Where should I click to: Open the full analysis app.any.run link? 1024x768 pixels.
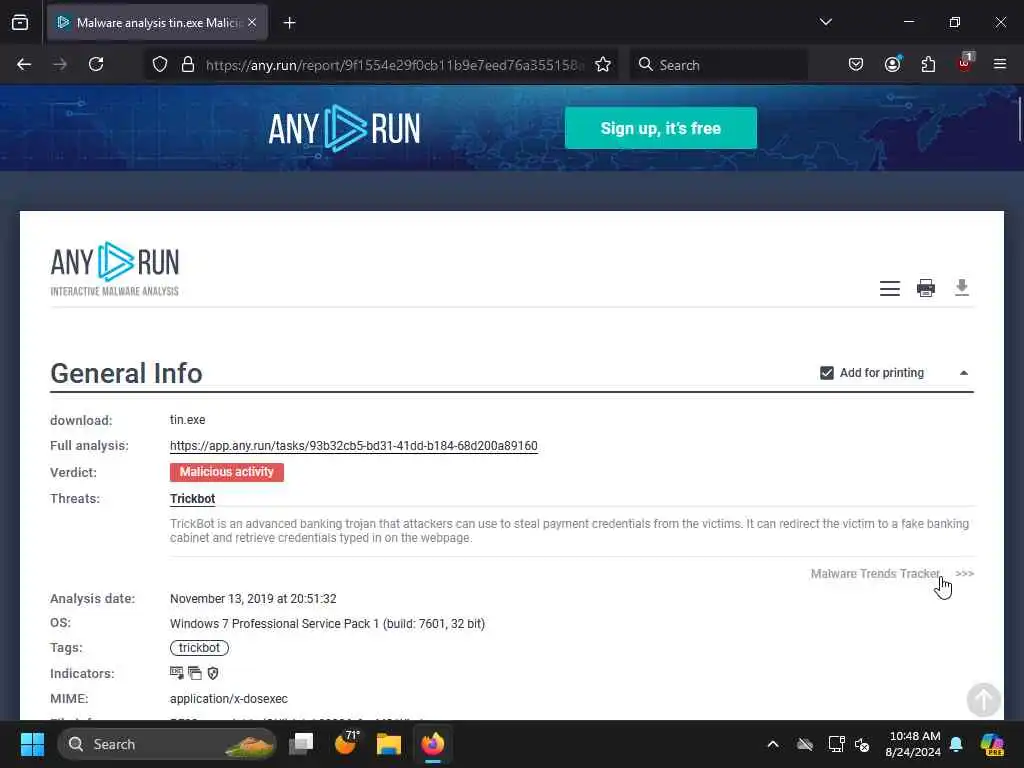click(353, 446)
